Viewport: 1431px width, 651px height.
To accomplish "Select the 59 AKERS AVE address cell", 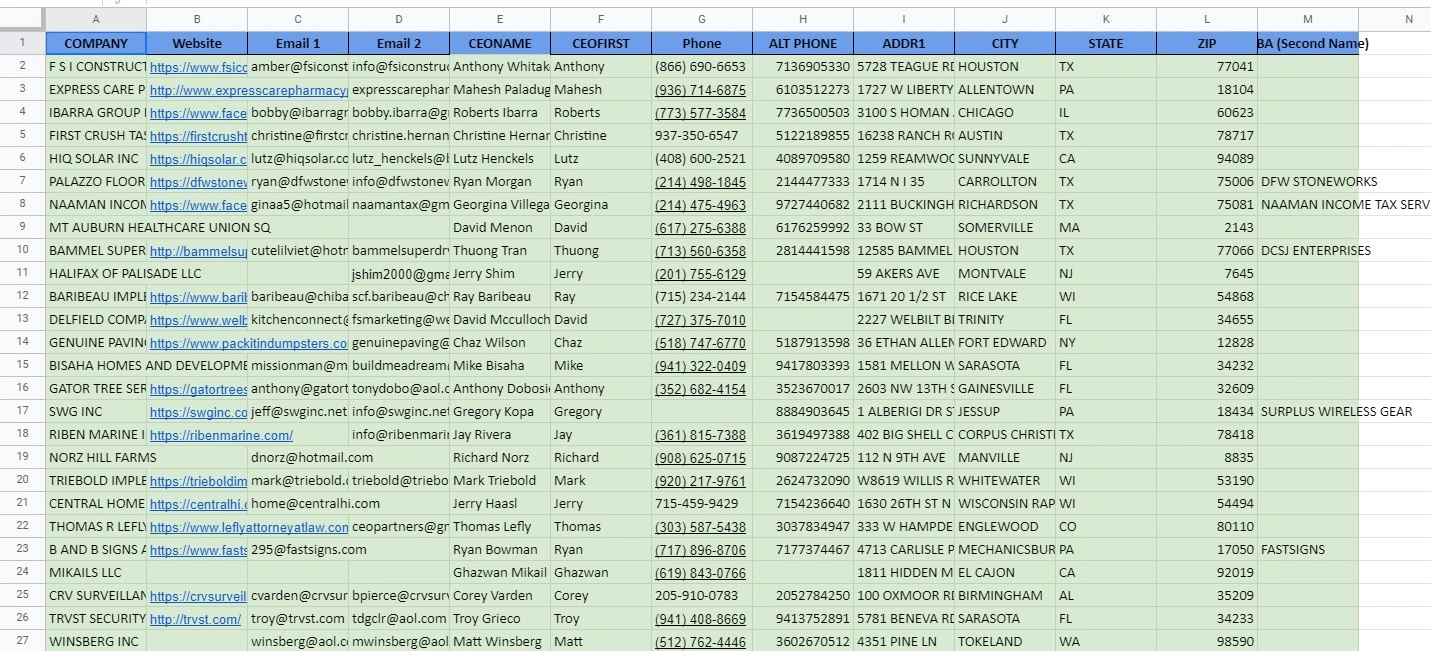I will [904, 274].
